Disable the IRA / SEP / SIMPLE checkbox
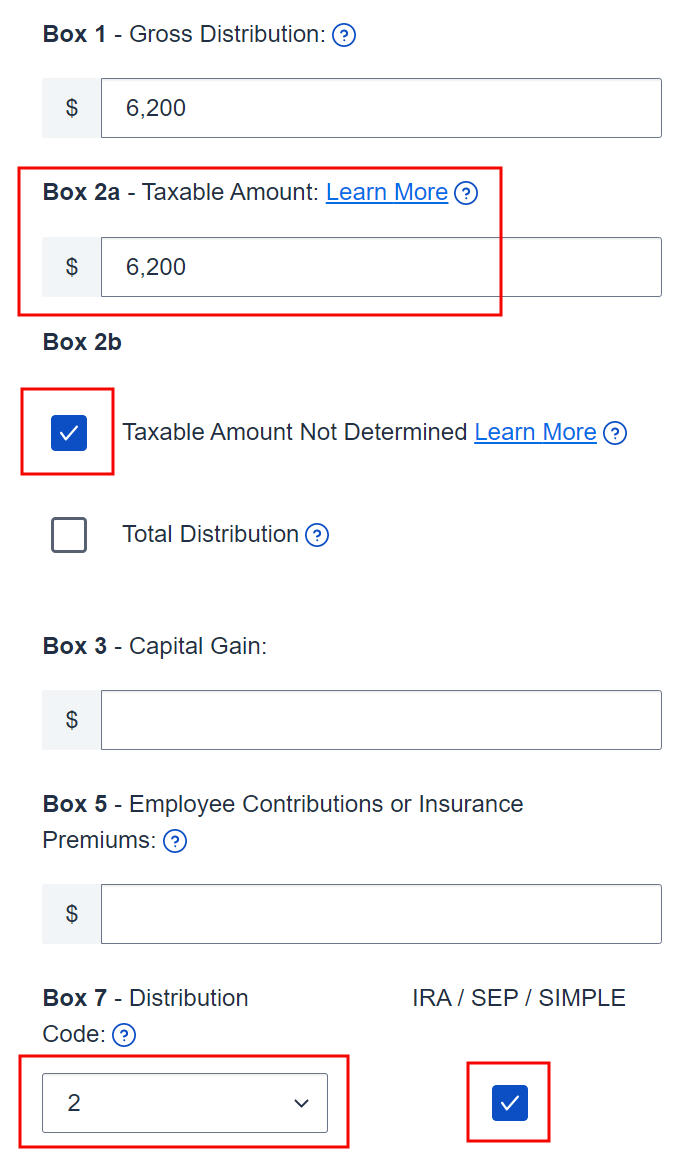Image resolution: width=700 pixels, height=1156 pixels. click(x=509, y=1102)
